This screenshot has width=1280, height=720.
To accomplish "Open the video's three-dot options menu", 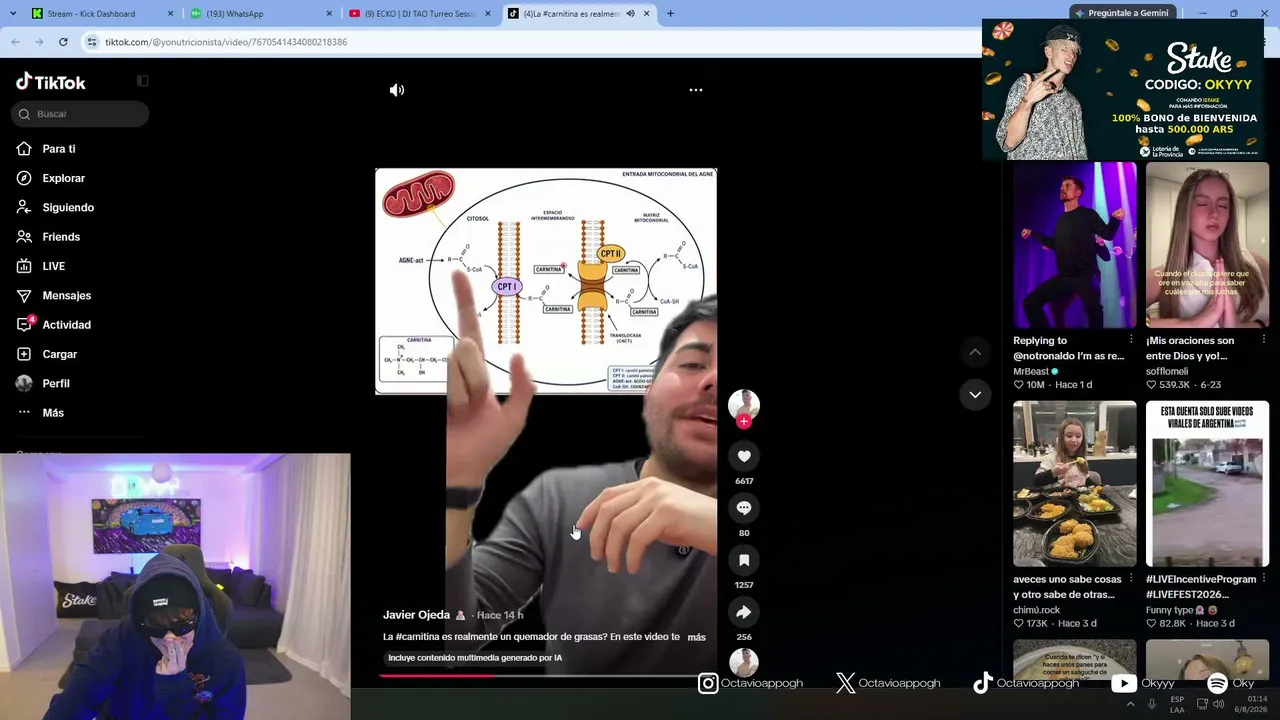I will 696,90.
